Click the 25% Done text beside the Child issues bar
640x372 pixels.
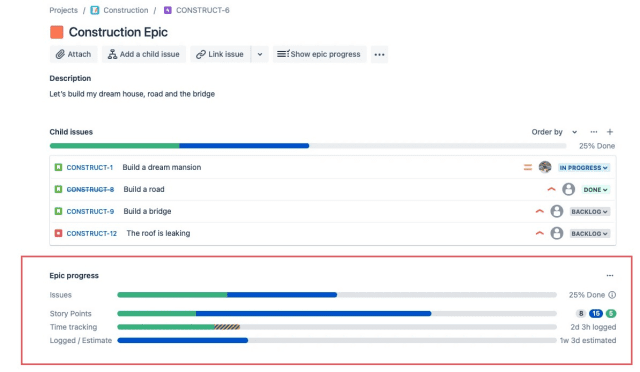coord(597,146)
